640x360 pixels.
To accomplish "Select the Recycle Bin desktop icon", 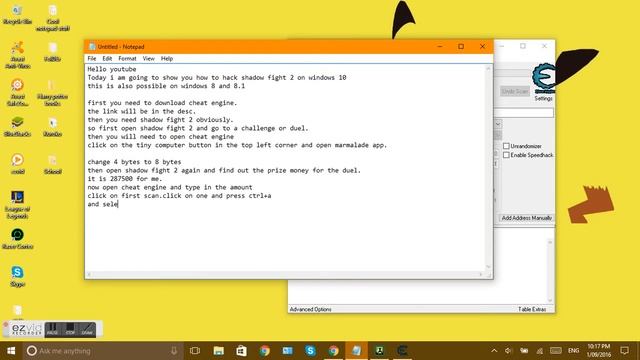I will (x=17, y=15).
